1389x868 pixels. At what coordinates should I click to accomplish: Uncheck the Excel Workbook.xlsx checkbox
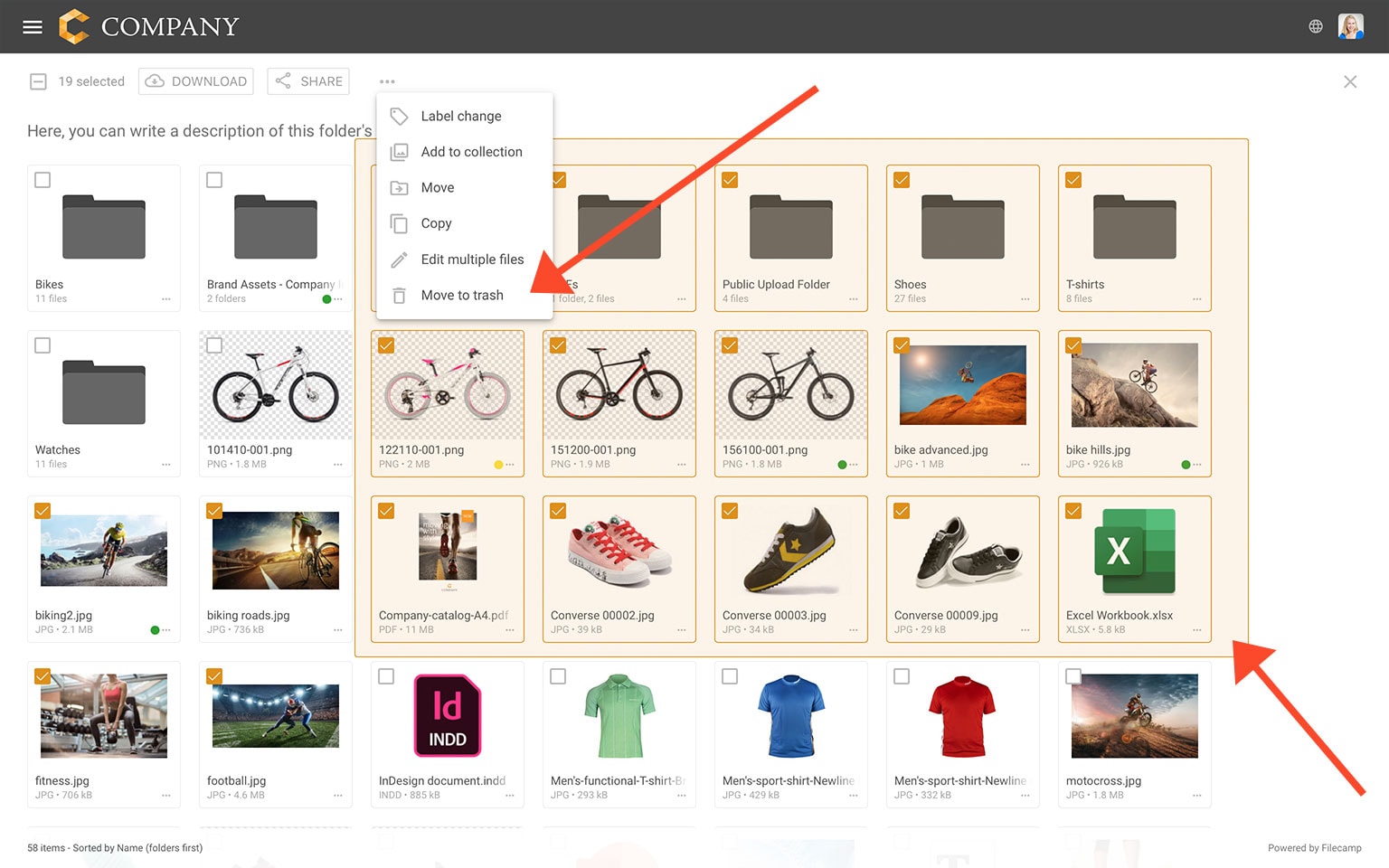[x=1073, y=511]
